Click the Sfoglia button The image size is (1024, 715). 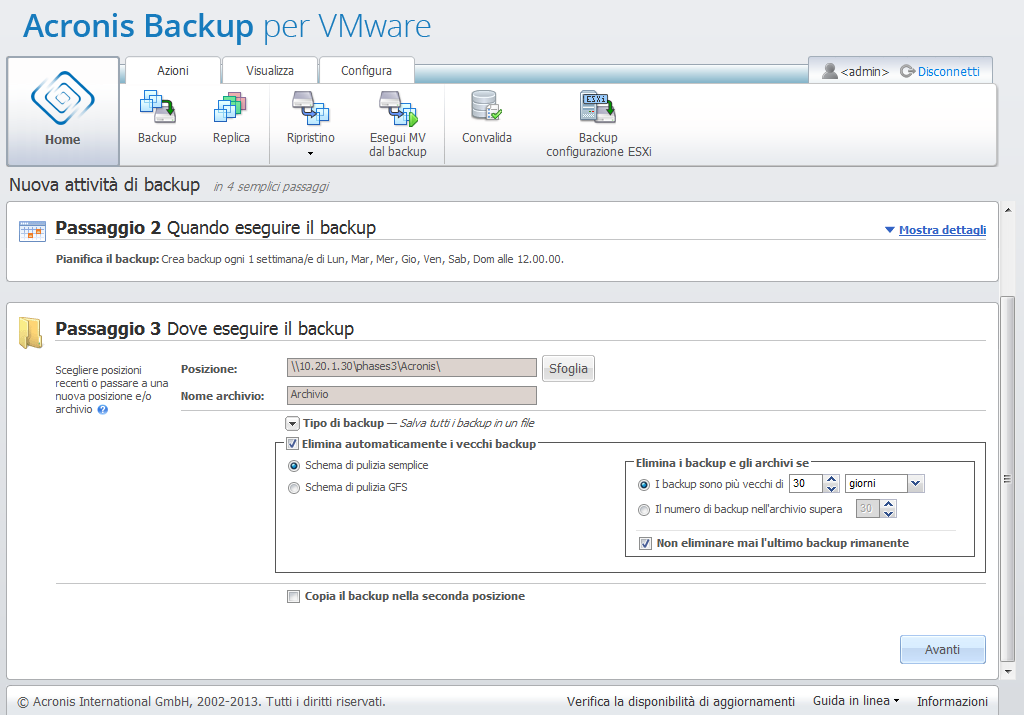[x=568, y=368]
